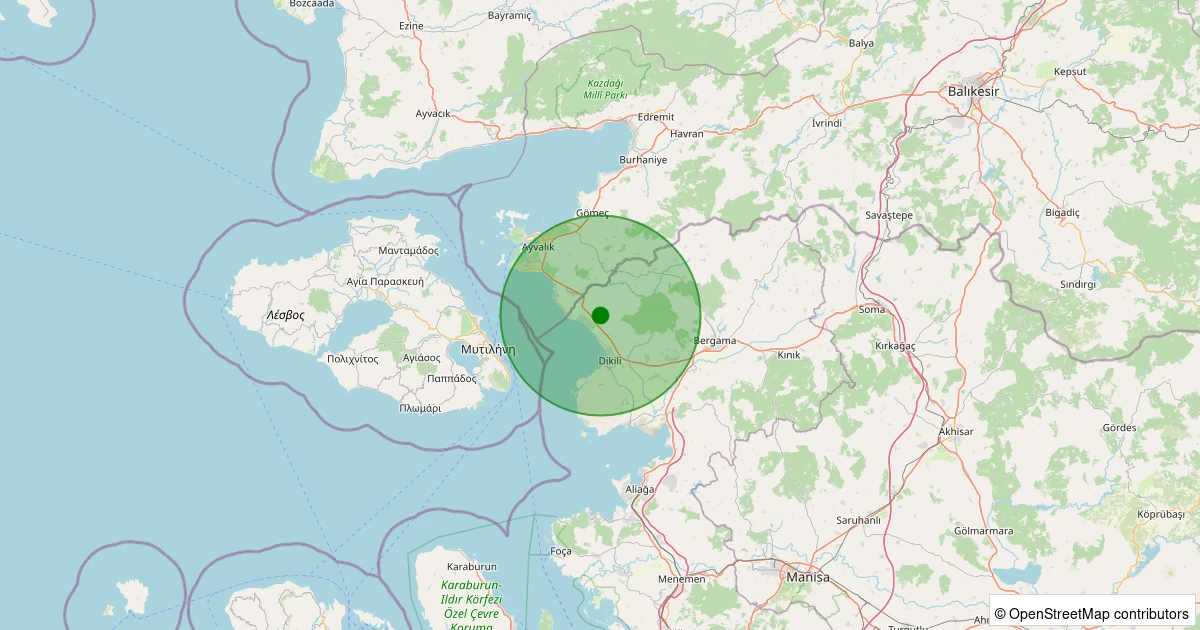Viewport: 1200px width, 630px height.
Task: Click the Gömeç label near circle edge
Action: [x=592, y=213]
